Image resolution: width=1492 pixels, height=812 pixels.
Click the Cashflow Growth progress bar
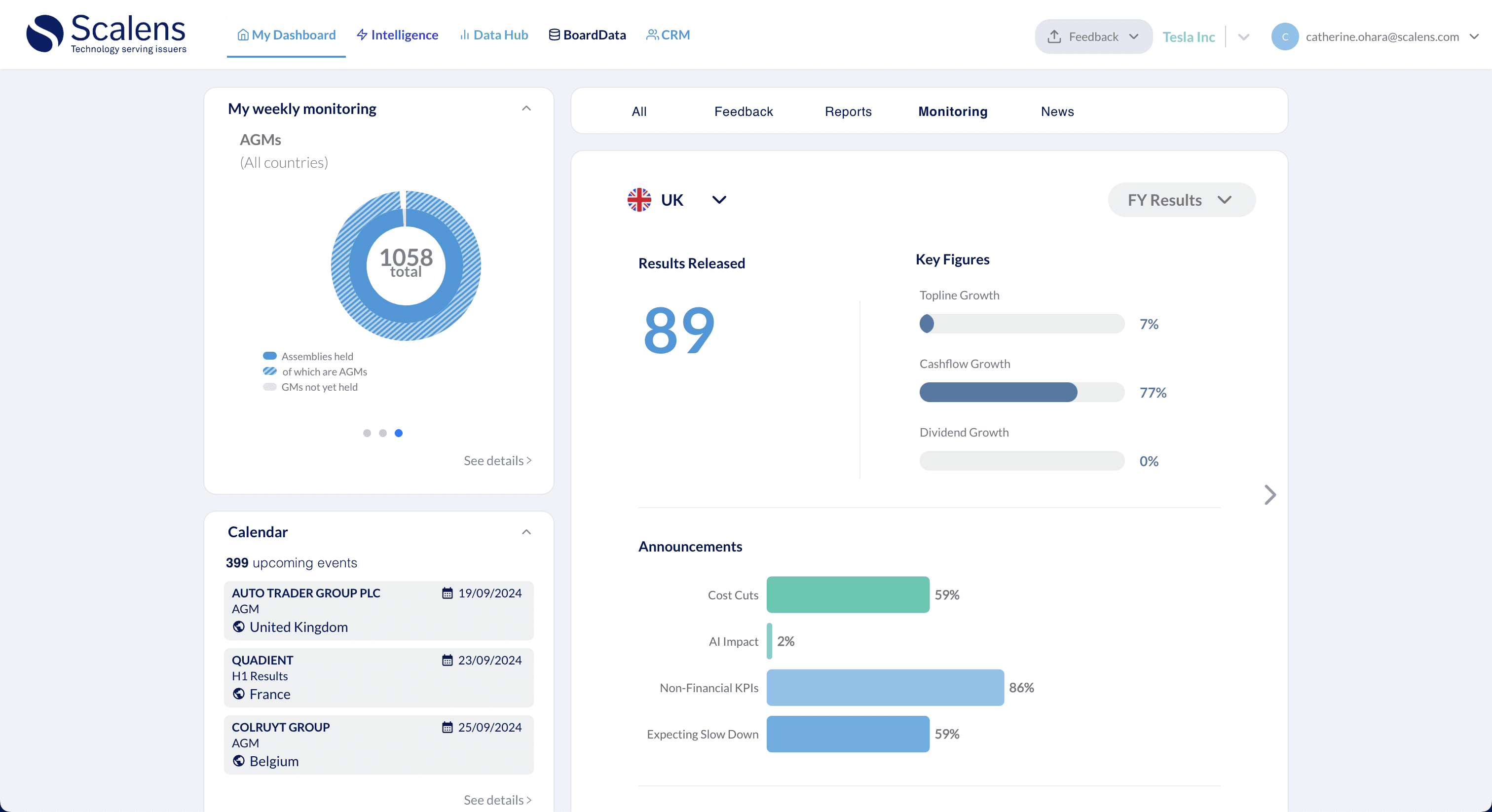[1021, 393]
